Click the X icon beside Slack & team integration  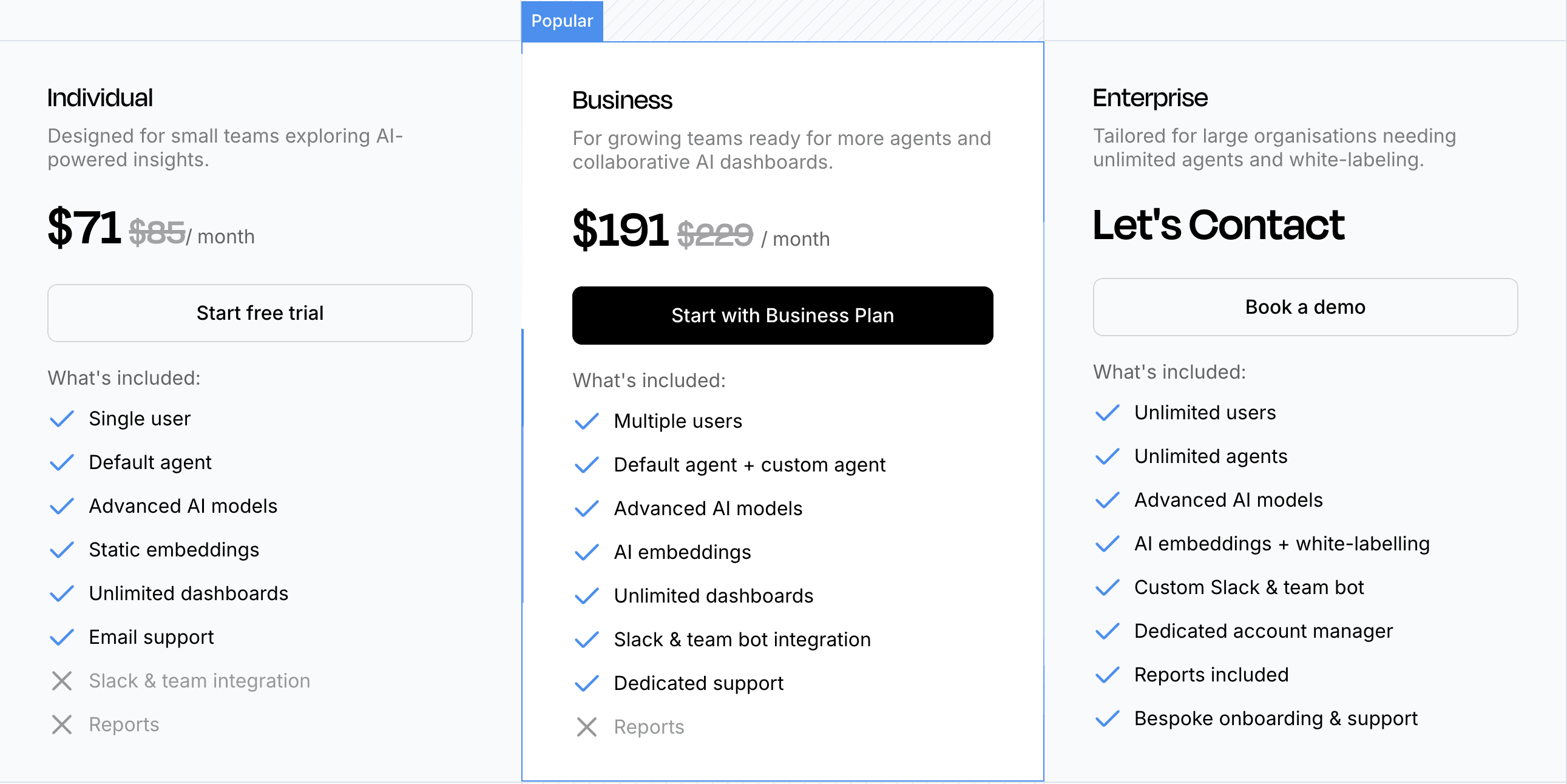pos(62,681)
